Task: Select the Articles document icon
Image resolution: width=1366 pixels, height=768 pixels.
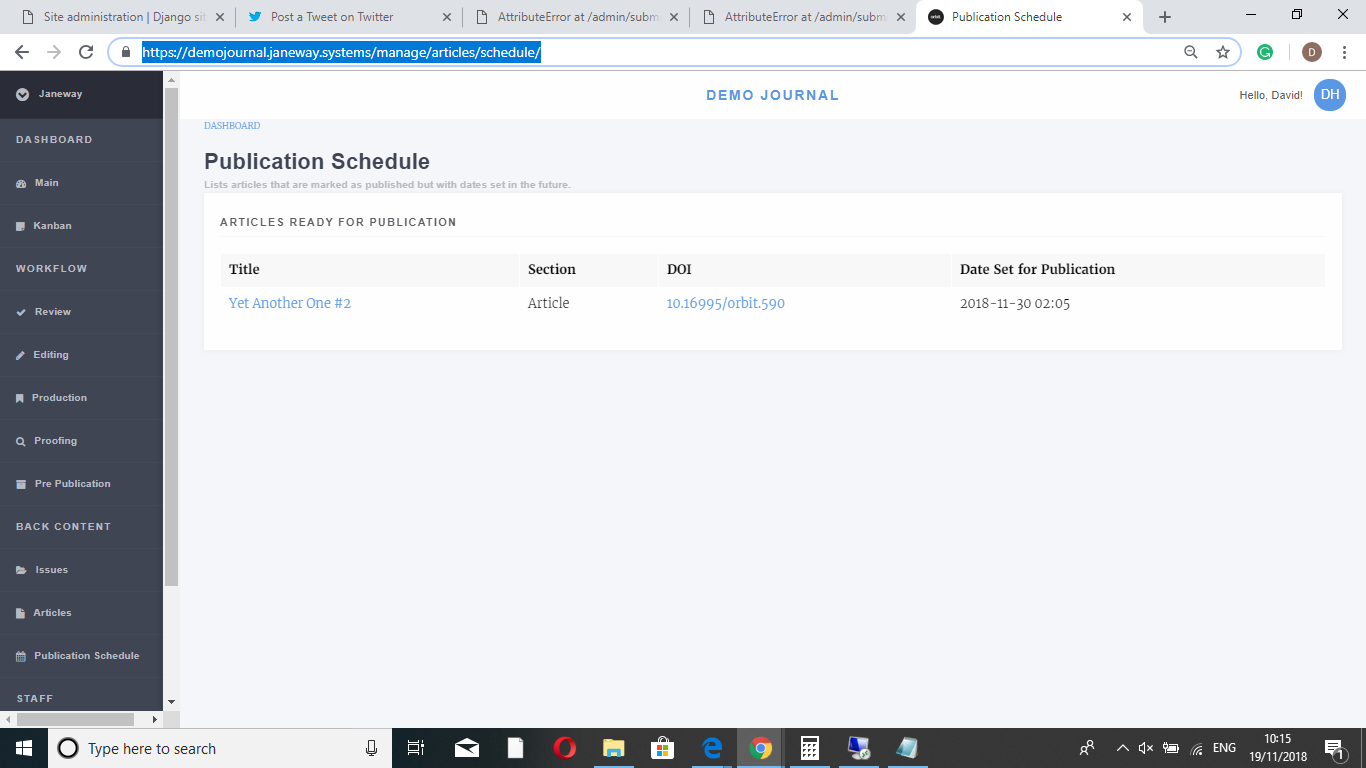Action: pyautogui.click(x=21, y=612)
